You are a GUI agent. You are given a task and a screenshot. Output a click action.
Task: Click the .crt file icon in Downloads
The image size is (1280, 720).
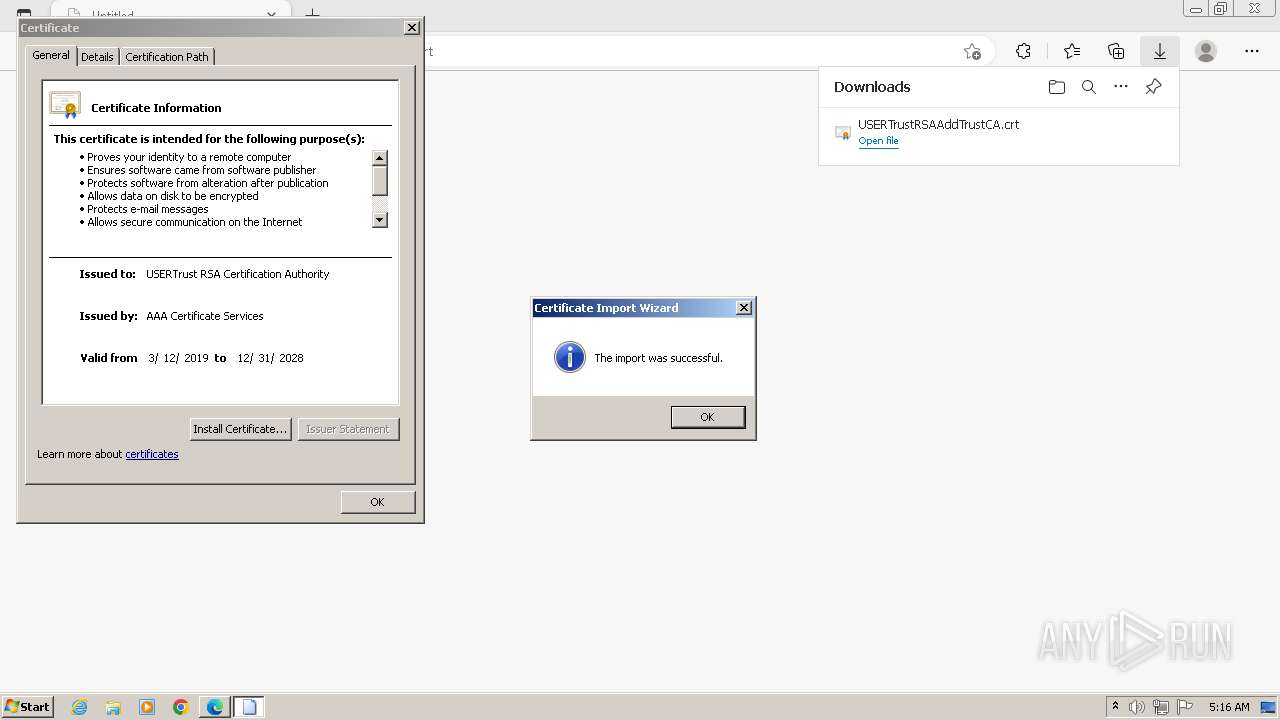843,132
